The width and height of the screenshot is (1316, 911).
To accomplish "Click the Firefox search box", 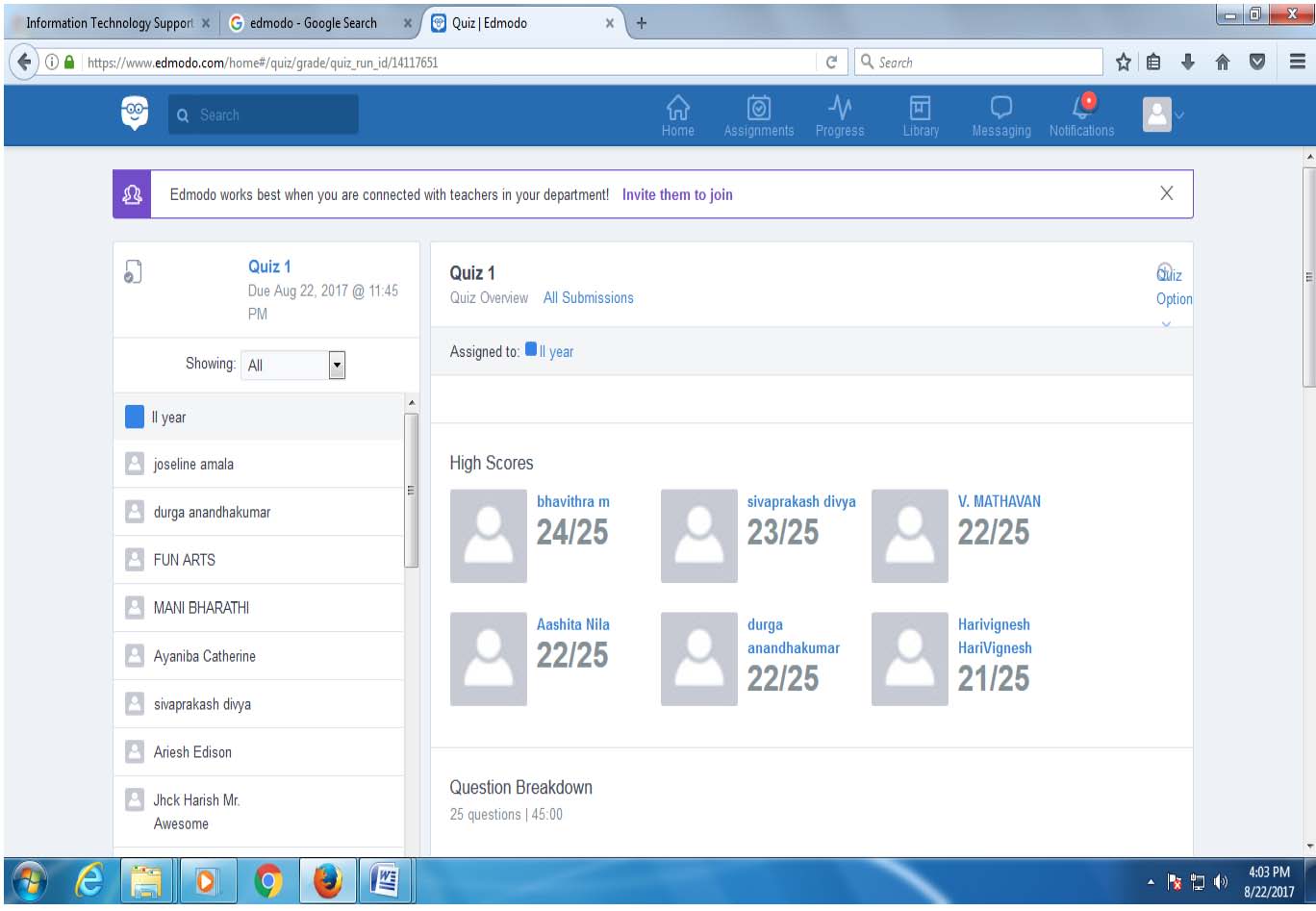I will click(978, 63).
